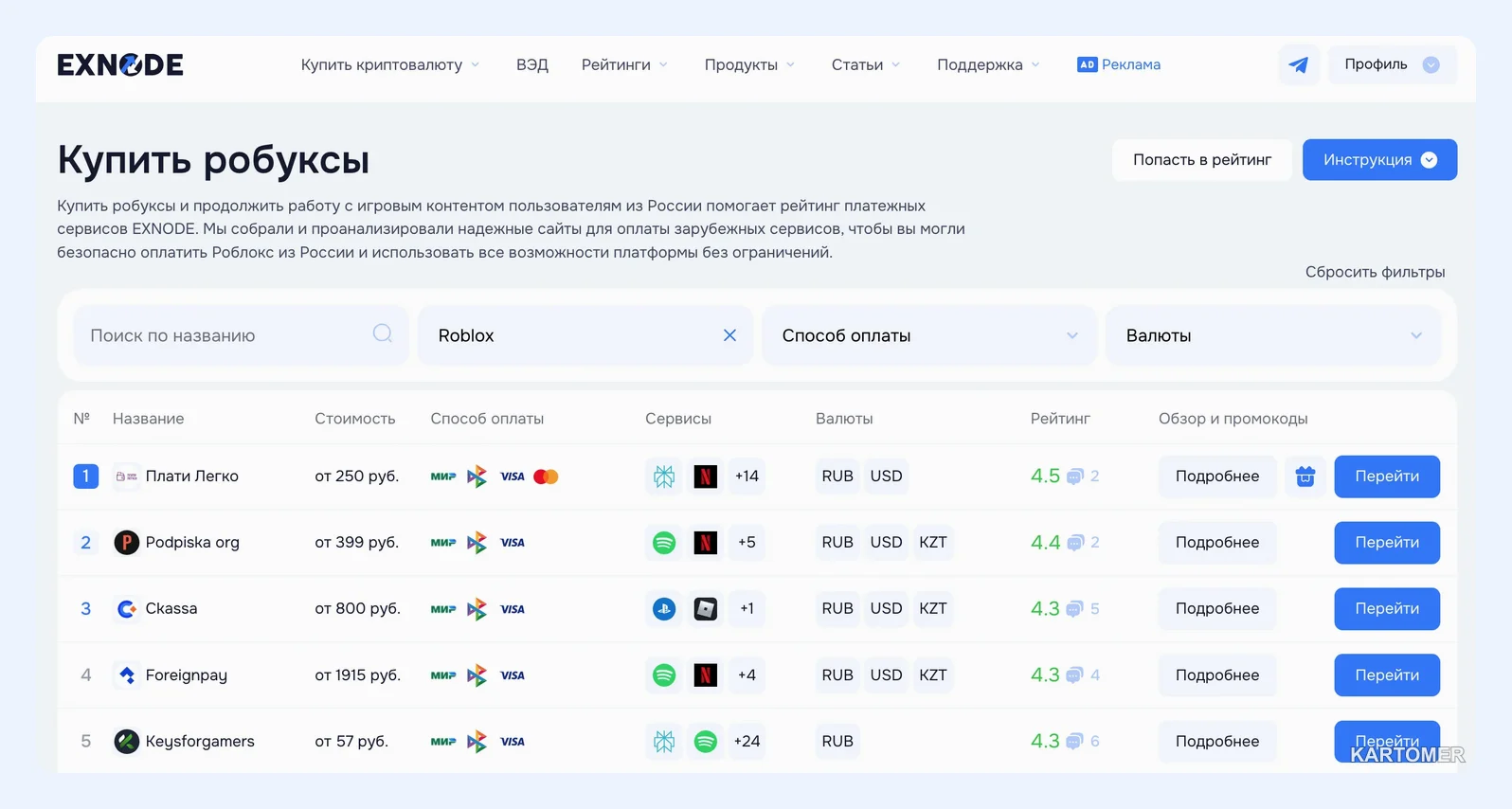The image size is (1512, 809).
Task: Open the Способ оплаты dropdown
Action: point(929,335)
